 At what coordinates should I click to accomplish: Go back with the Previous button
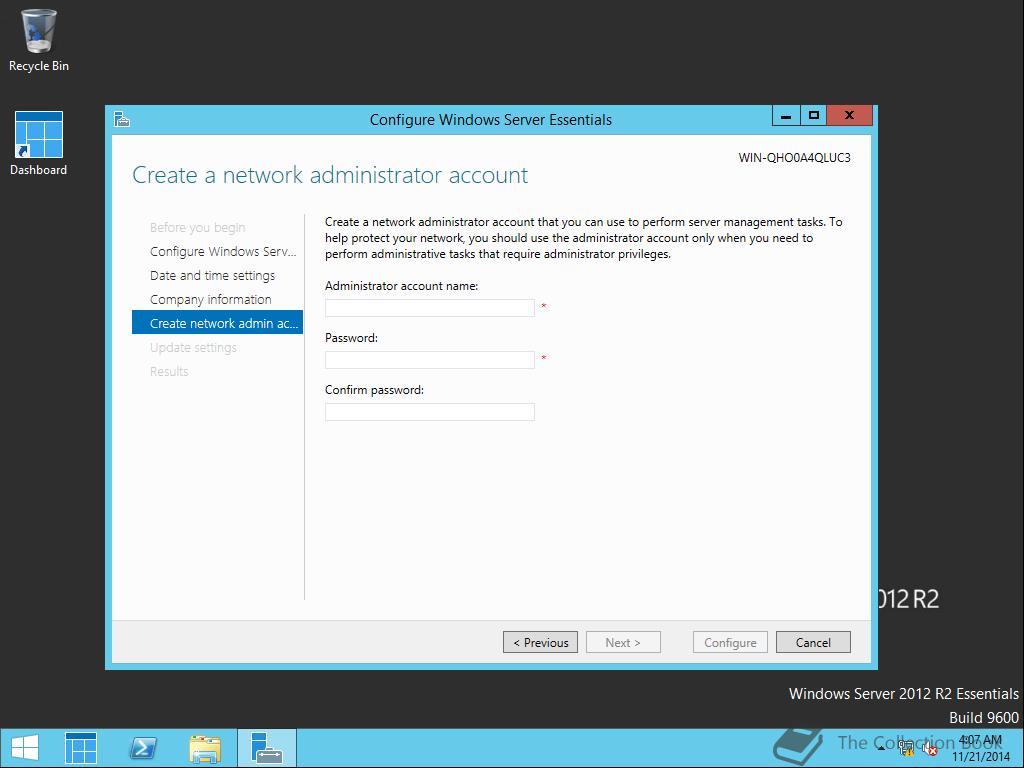tap(540, 642)
